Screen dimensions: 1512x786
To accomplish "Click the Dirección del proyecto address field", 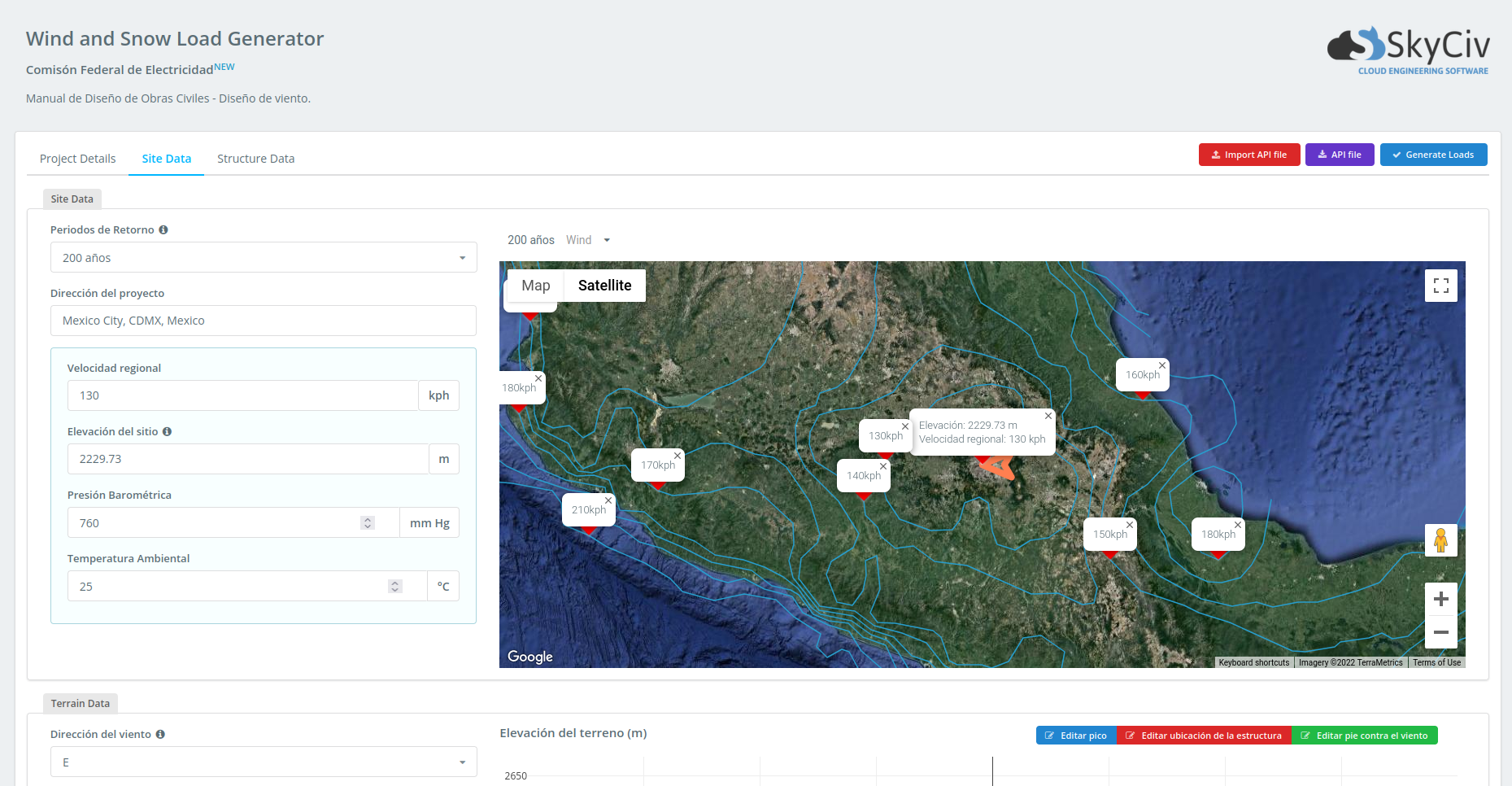I will pos(263,321).
